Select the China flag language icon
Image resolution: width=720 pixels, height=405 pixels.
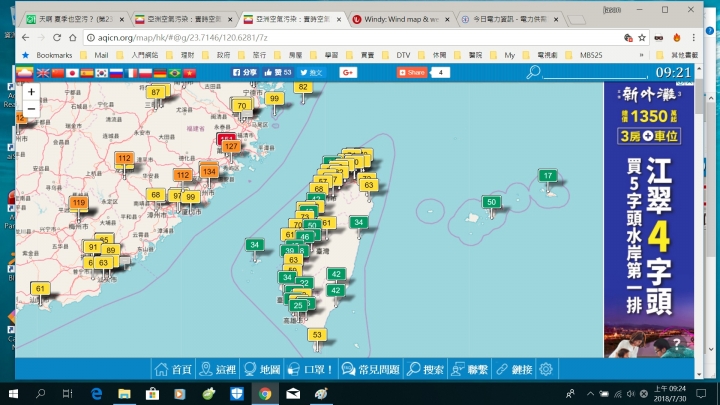pyautogui.click(x=58, y=73)
